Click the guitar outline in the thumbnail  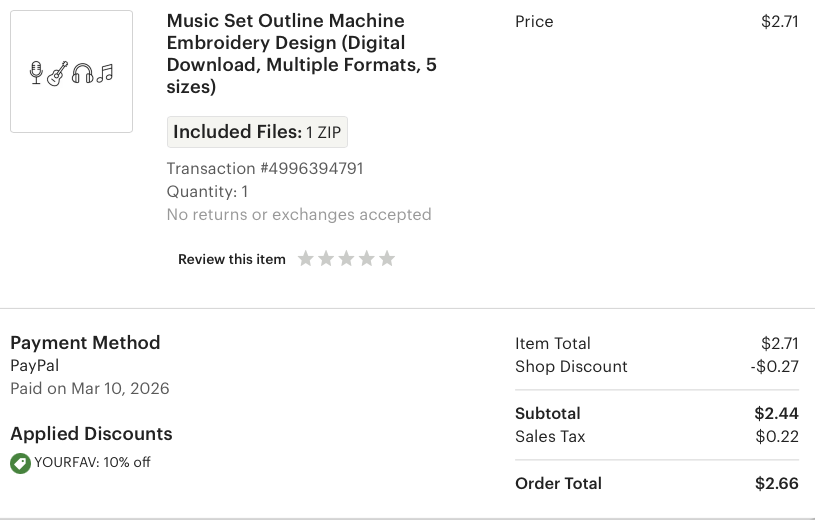pyautogui.click(x=58, y=73)
